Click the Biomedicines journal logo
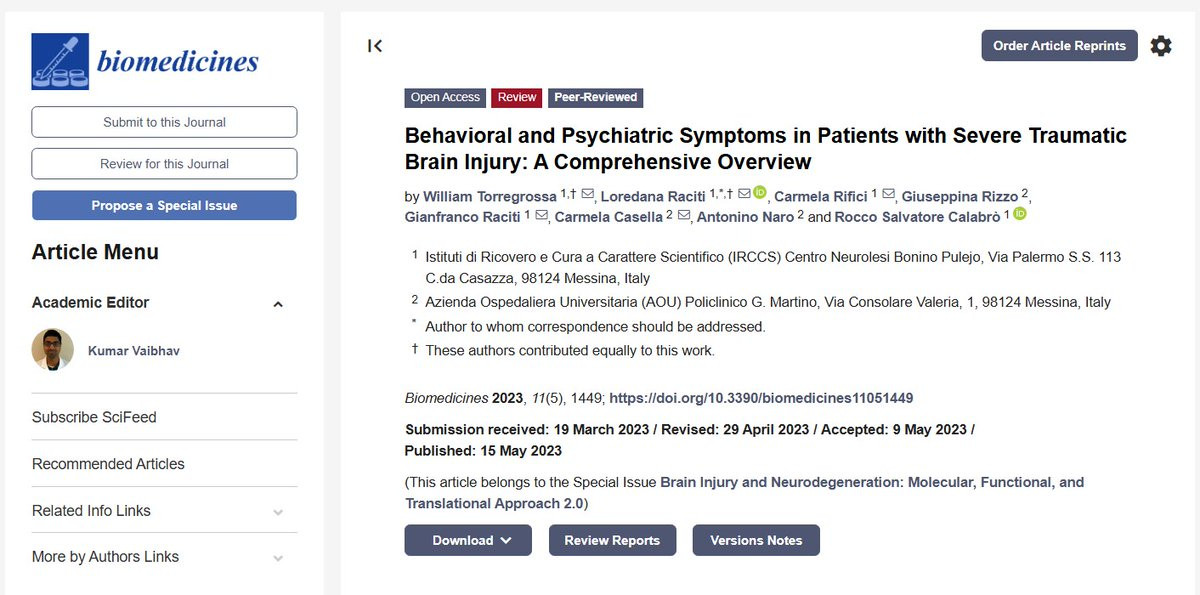 (x=145, y=61)
